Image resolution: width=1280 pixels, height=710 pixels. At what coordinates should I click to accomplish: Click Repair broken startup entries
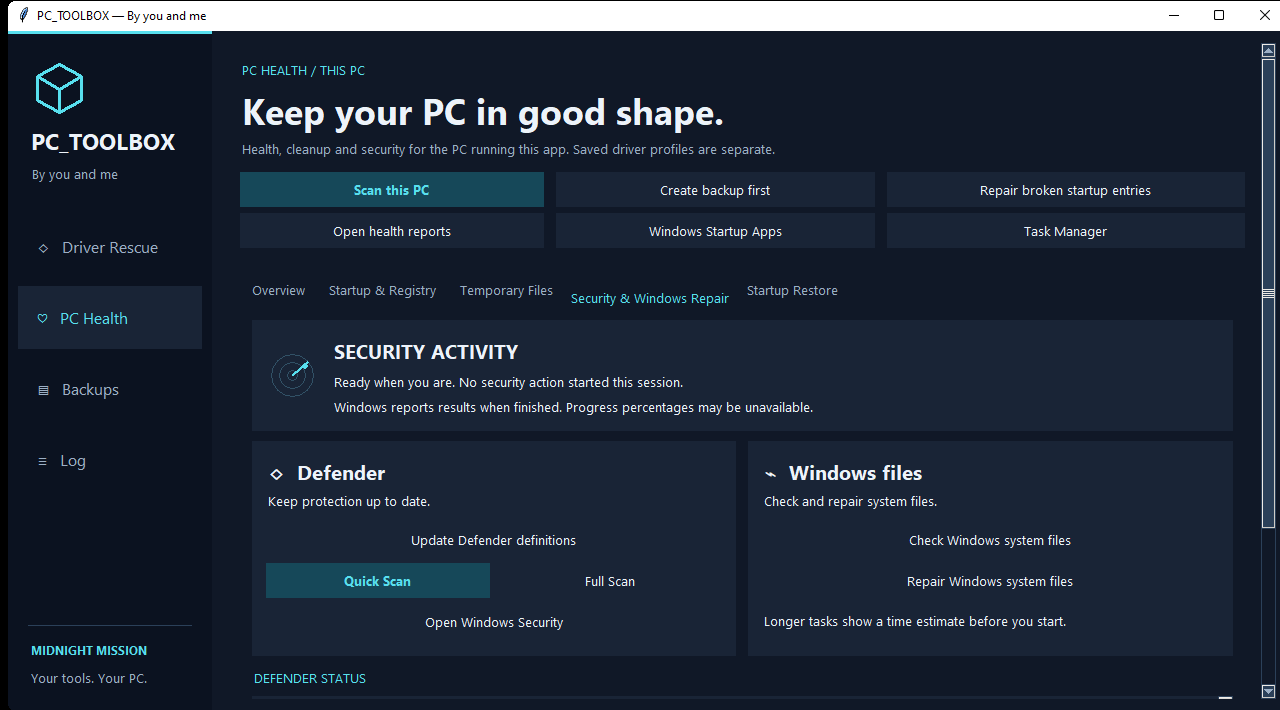tap(1065, 190)
